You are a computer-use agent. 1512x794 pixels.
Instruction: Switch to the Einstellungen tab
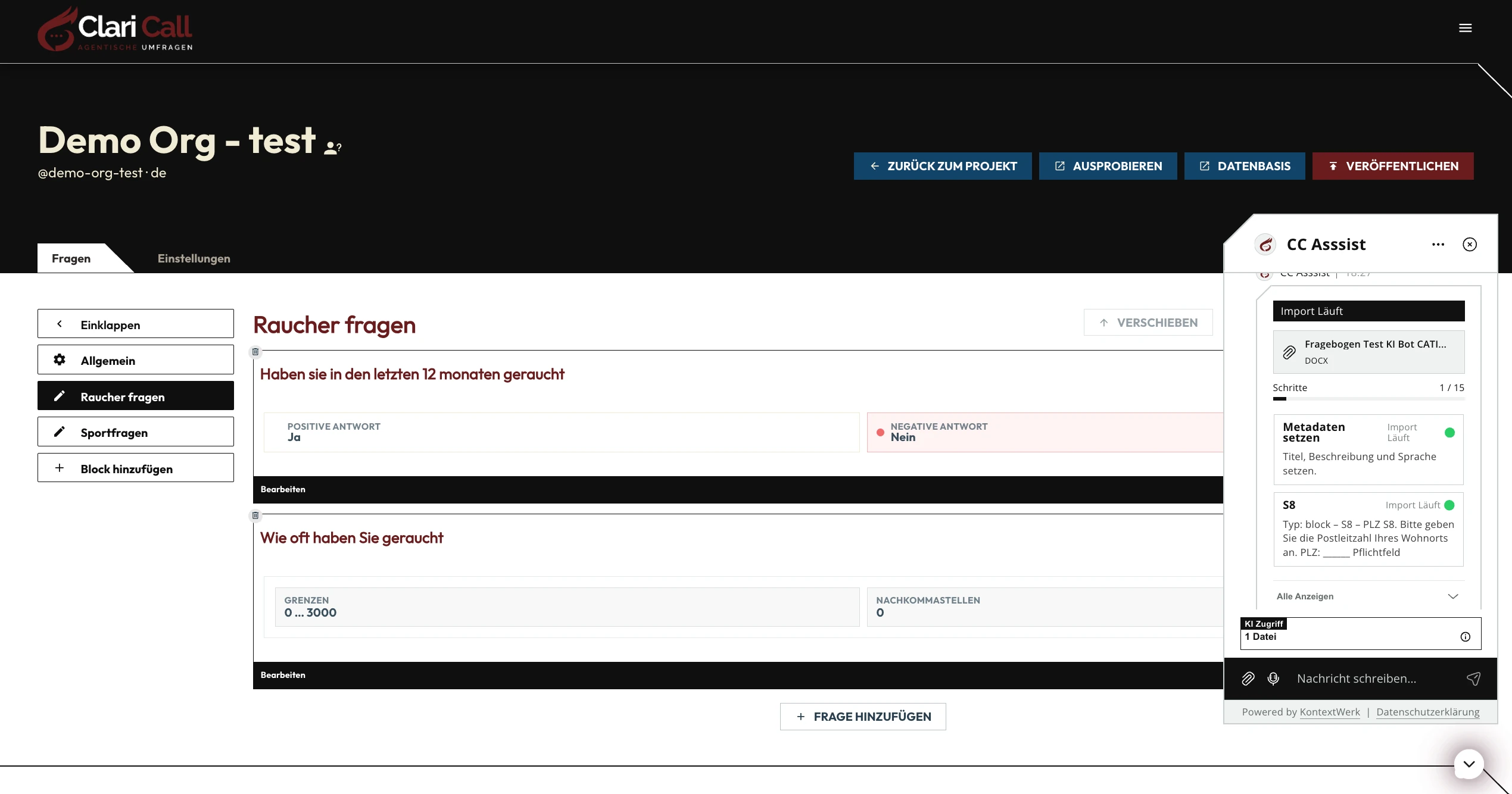[194, 258]
